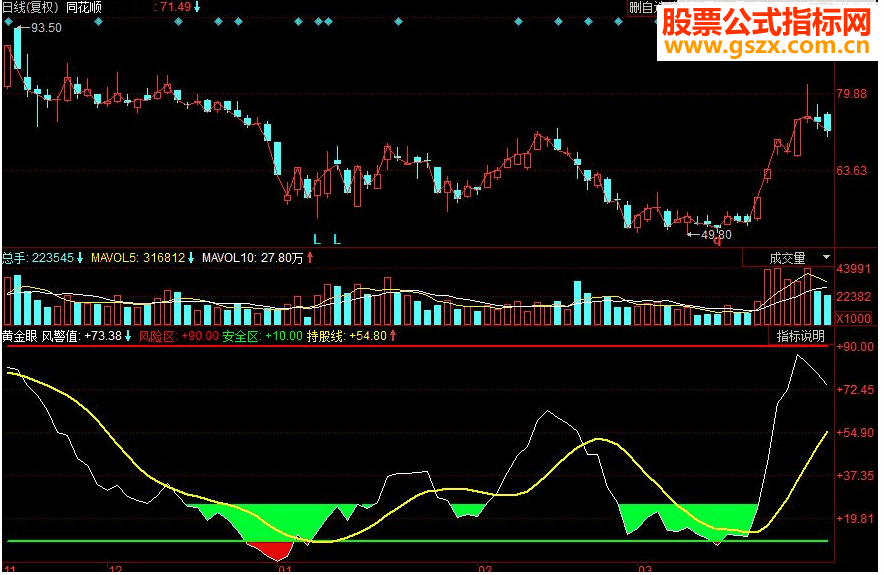This screenshot has height=575, width=884.
Task: Click the X1000 volume unit label
Action: (x=854, y=319)
